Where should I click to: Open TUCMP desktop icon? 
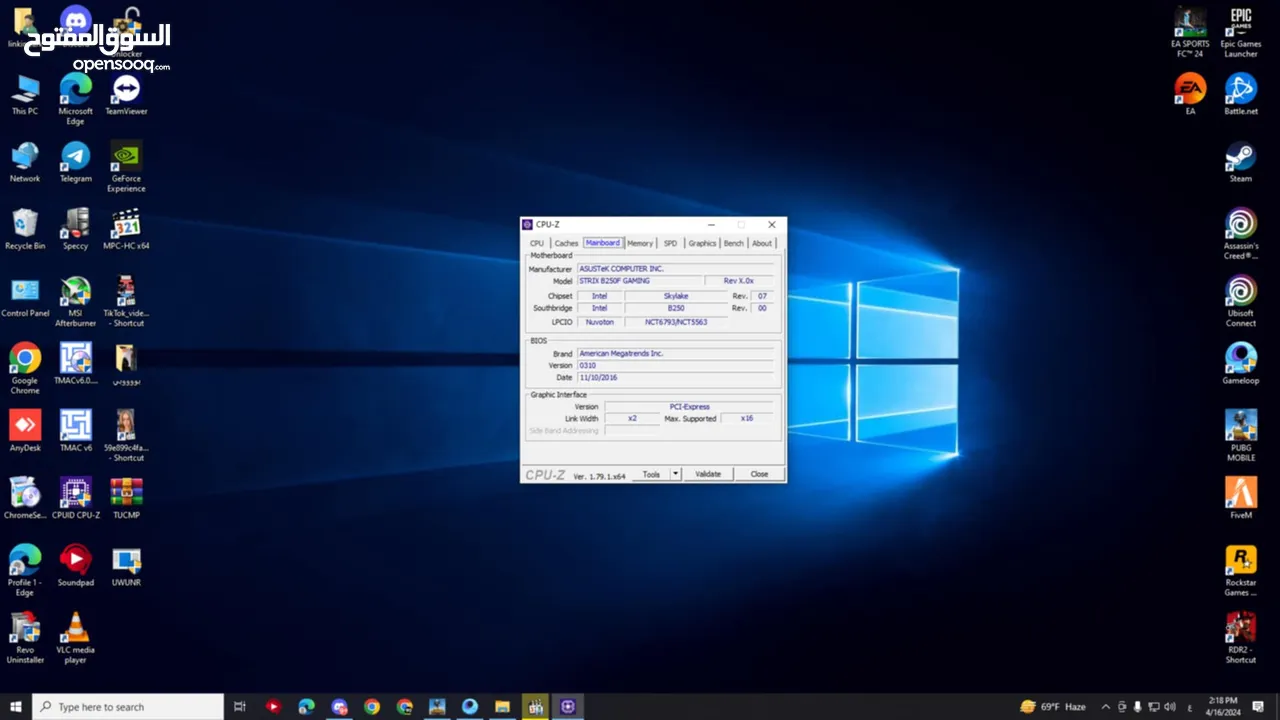[x=126, y=498]
